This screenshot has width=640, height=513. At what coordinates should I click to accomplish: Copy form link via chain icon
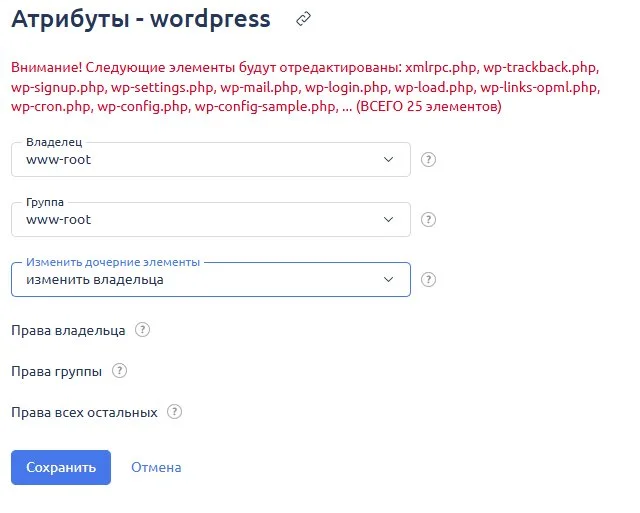coord(303,19)
